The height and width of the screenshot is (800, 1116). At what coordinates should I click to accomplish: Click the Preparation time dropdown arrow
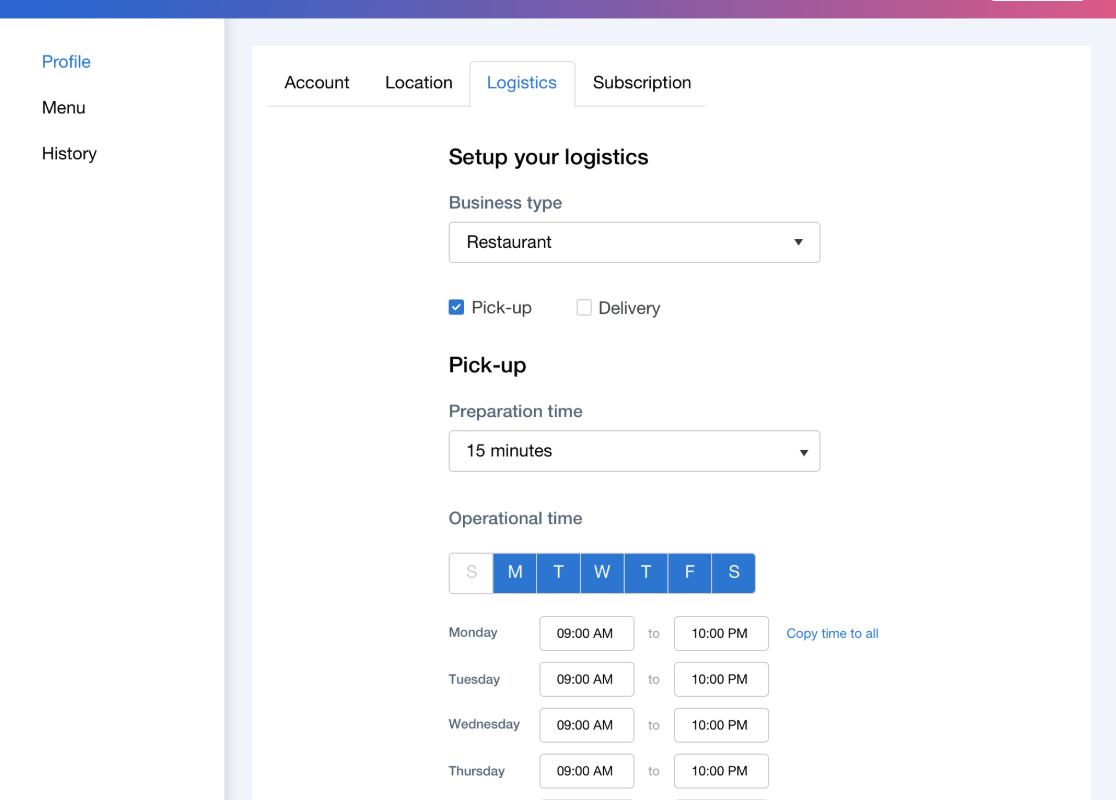pos(804,453)
